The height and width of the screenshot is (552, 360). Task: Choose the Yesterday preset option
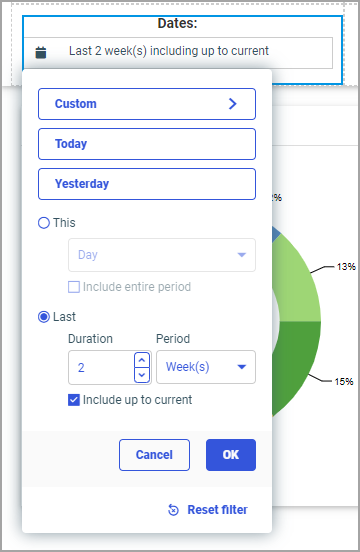click(x=147, y=184)
